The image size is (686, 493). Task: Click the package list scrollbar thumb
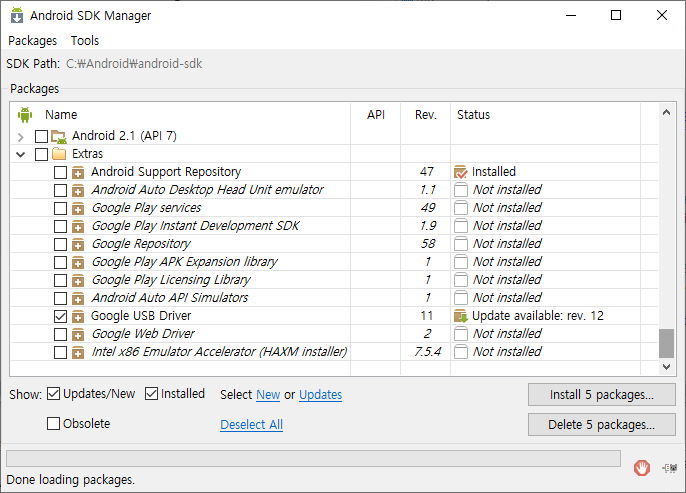point(666,343)
